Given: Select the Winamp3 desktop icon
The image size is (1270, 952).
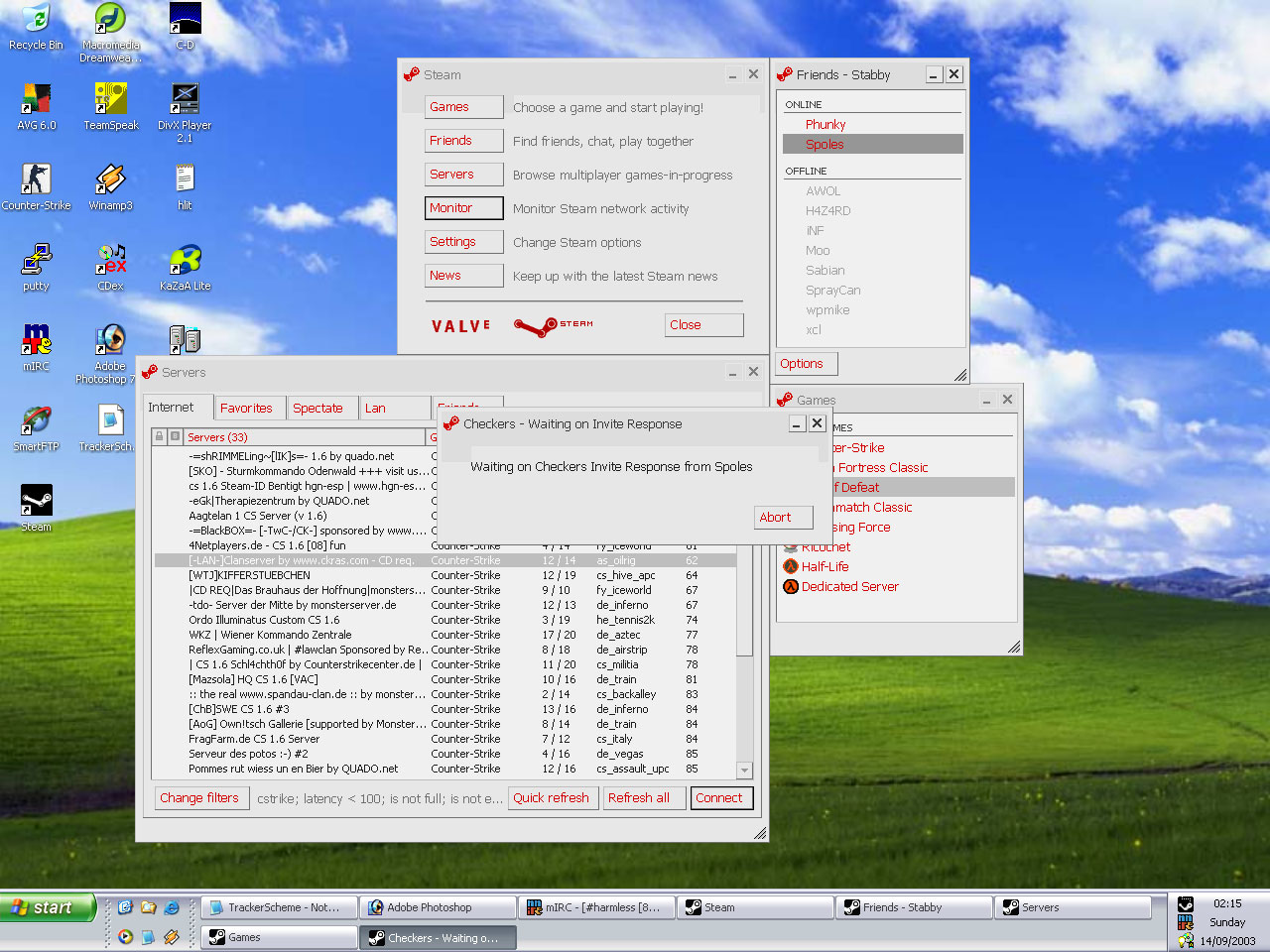Looking at the screenshot, I should tap(110, 187).
